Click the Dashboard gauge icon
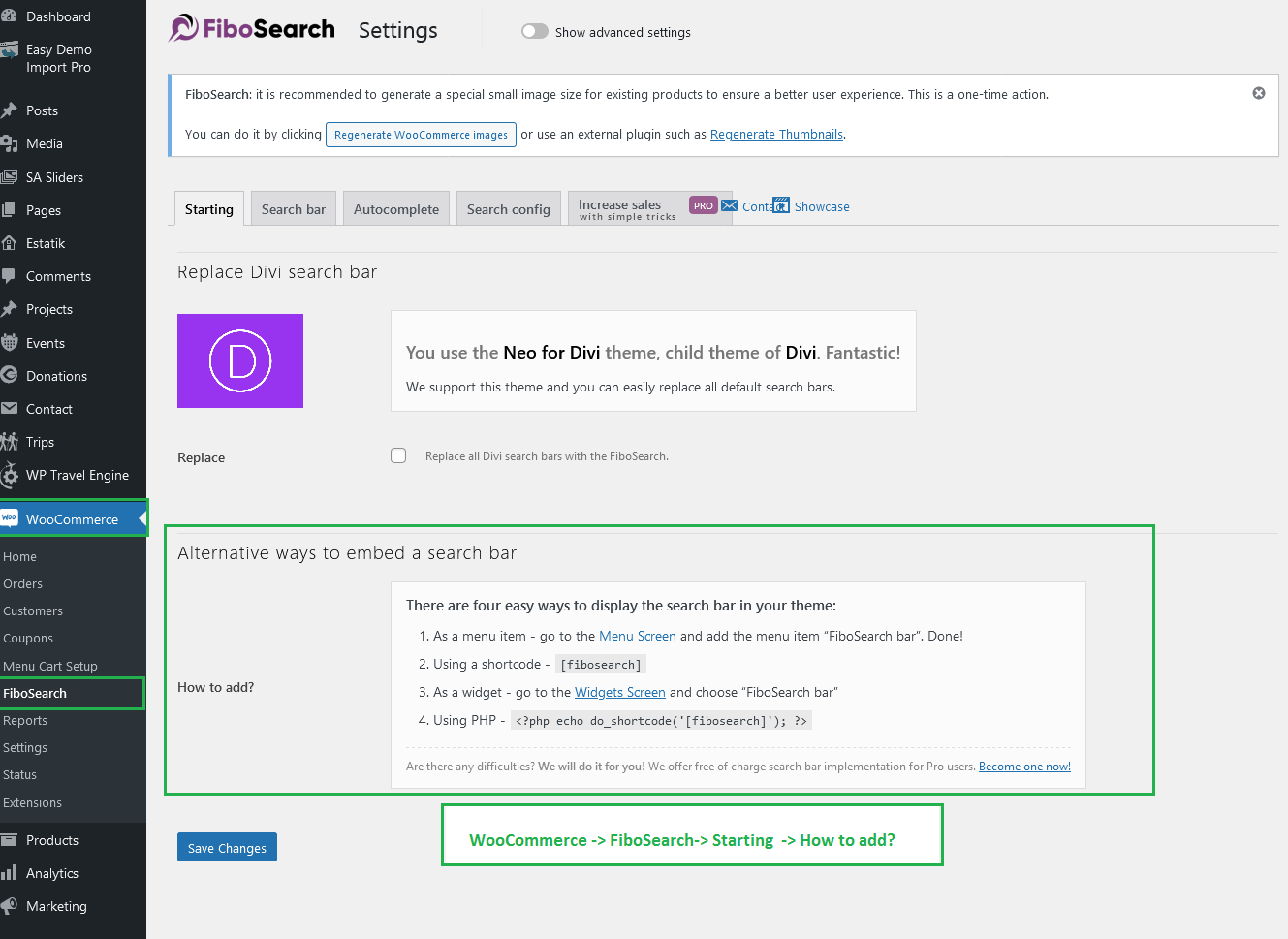The height and width of the screenshot is (939, 1288). tap(9, 16)
